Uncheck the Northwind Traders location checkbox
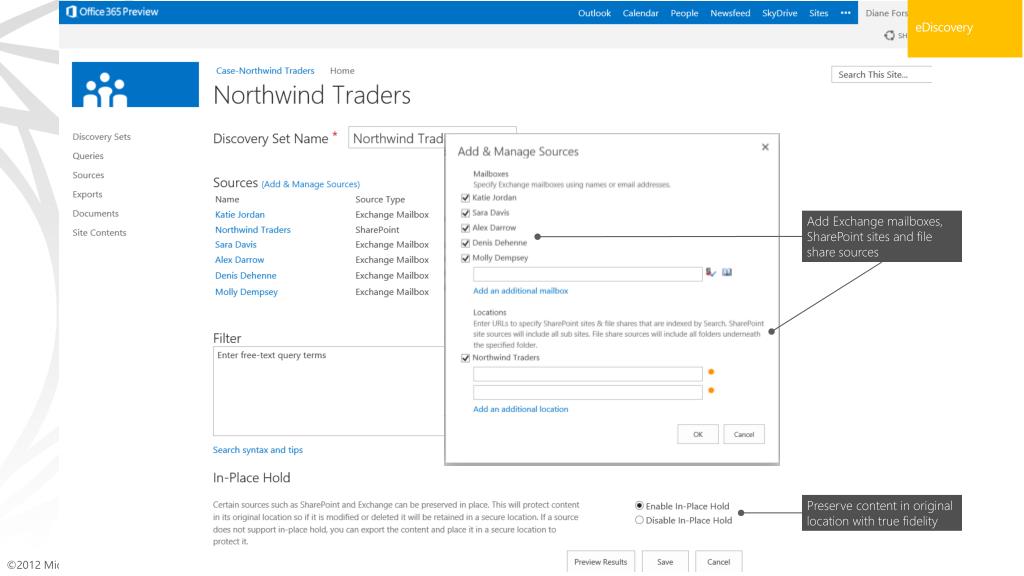The height and width of the screenshot is (576, 1024). point(465,358)
